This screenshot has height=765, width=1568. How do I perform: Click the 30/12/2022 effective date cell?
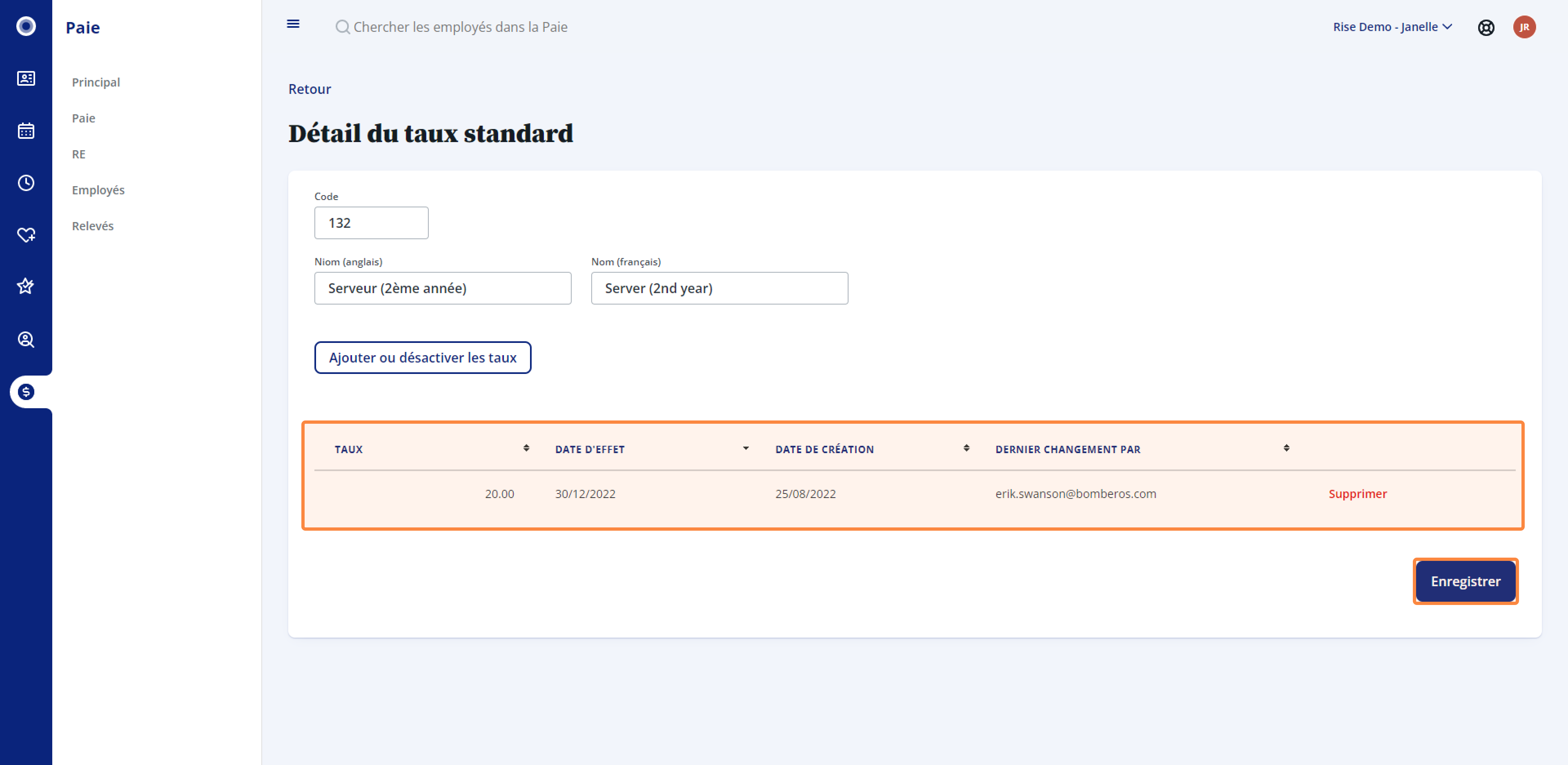(585, 494)
